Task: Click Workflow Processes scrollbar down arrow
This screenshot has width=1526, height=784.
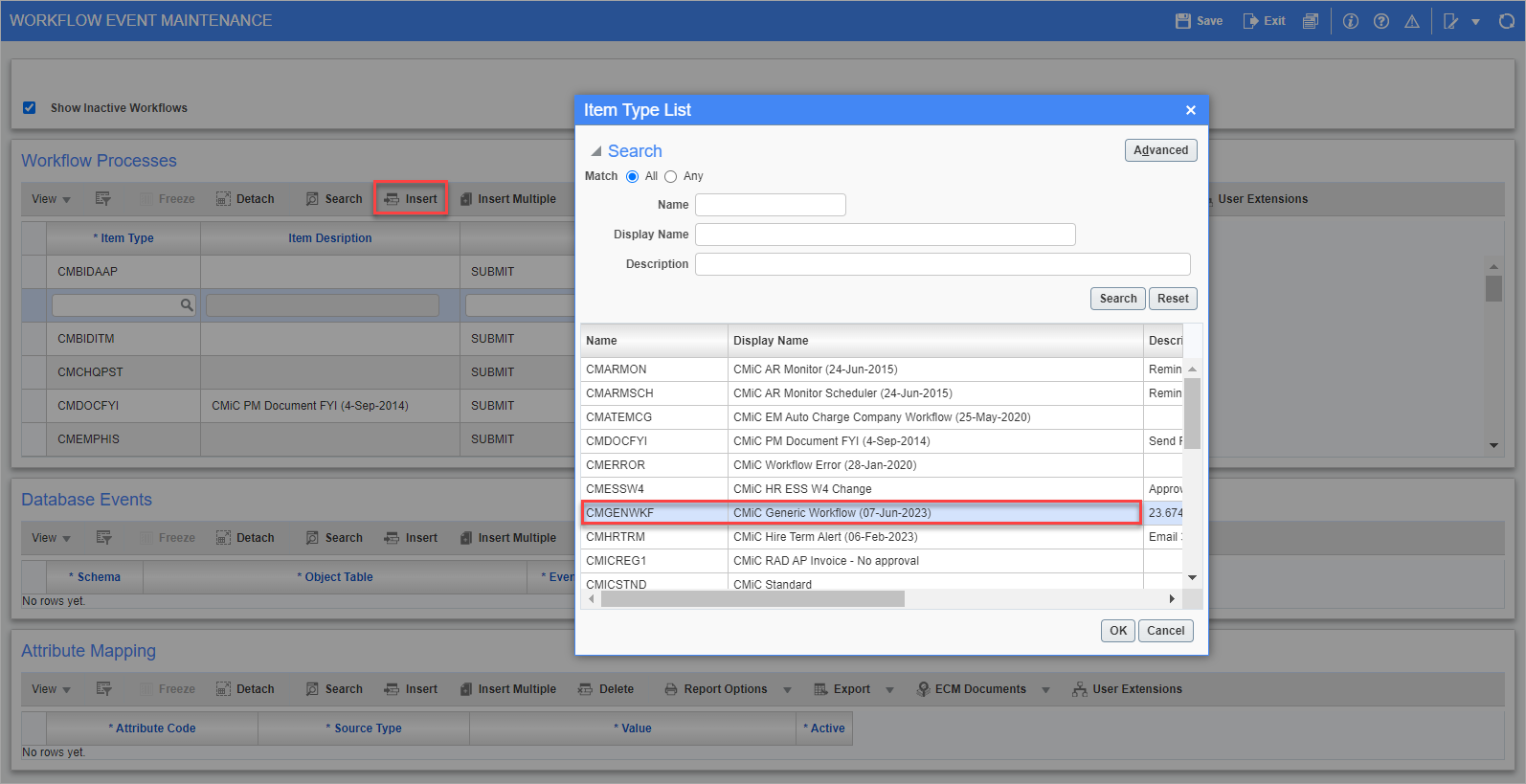Action: tap(1493, 445)
